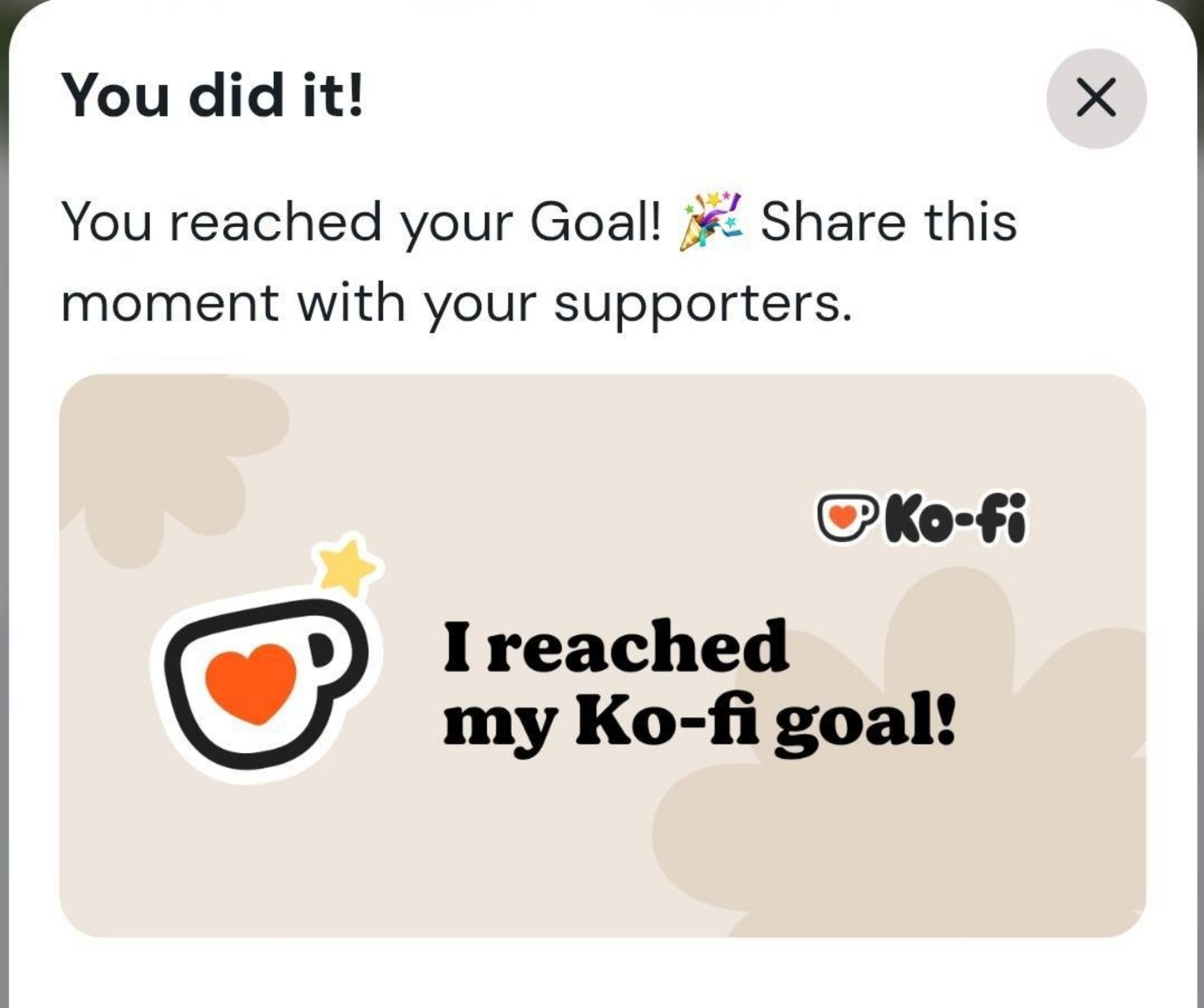Click the "my Ko-fi goal!" line on the card
Screen dimensions: 1204x1008
(x=699, y=724)
